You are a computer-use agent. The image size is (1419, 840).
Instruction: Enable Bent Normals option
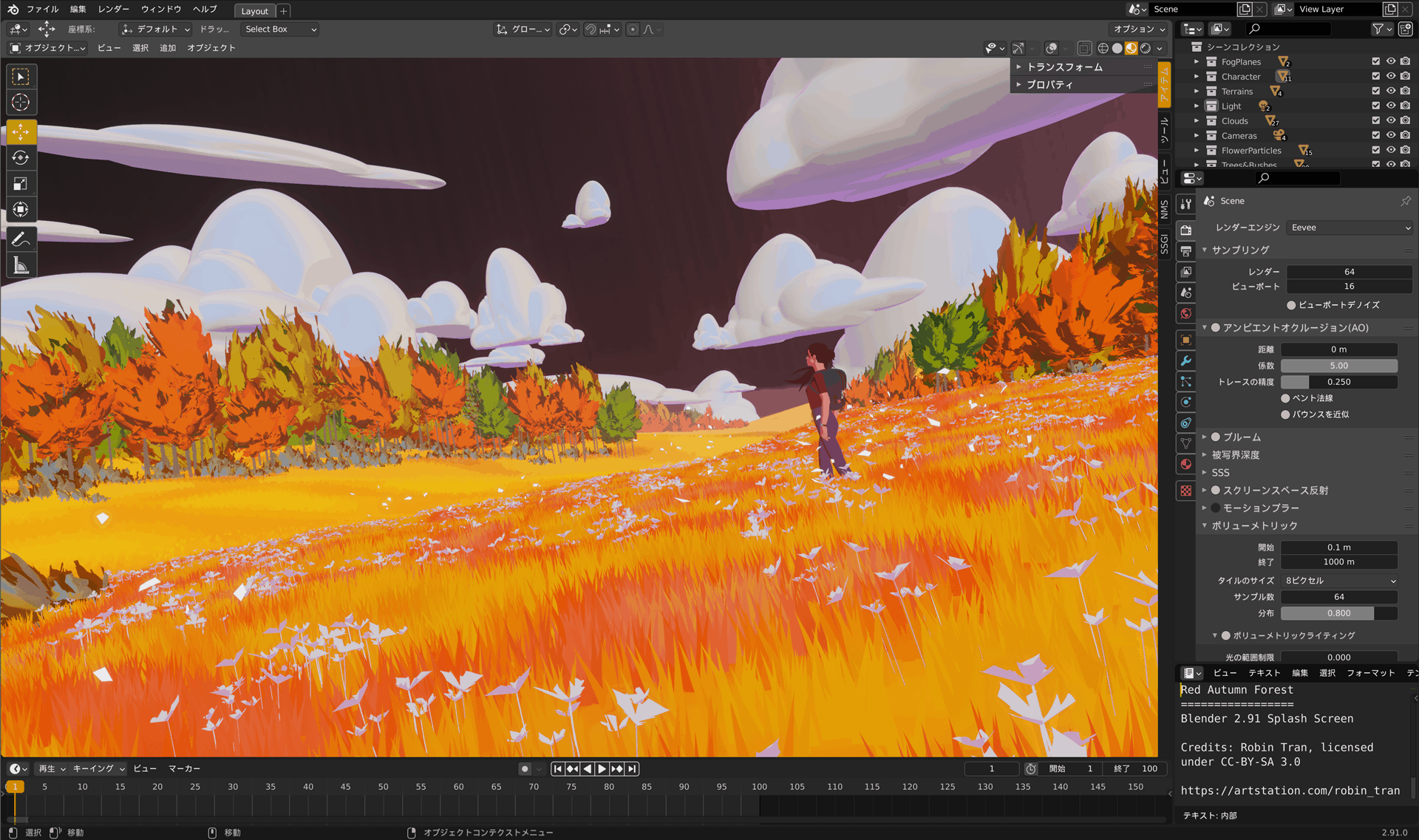coord(1285,398)
